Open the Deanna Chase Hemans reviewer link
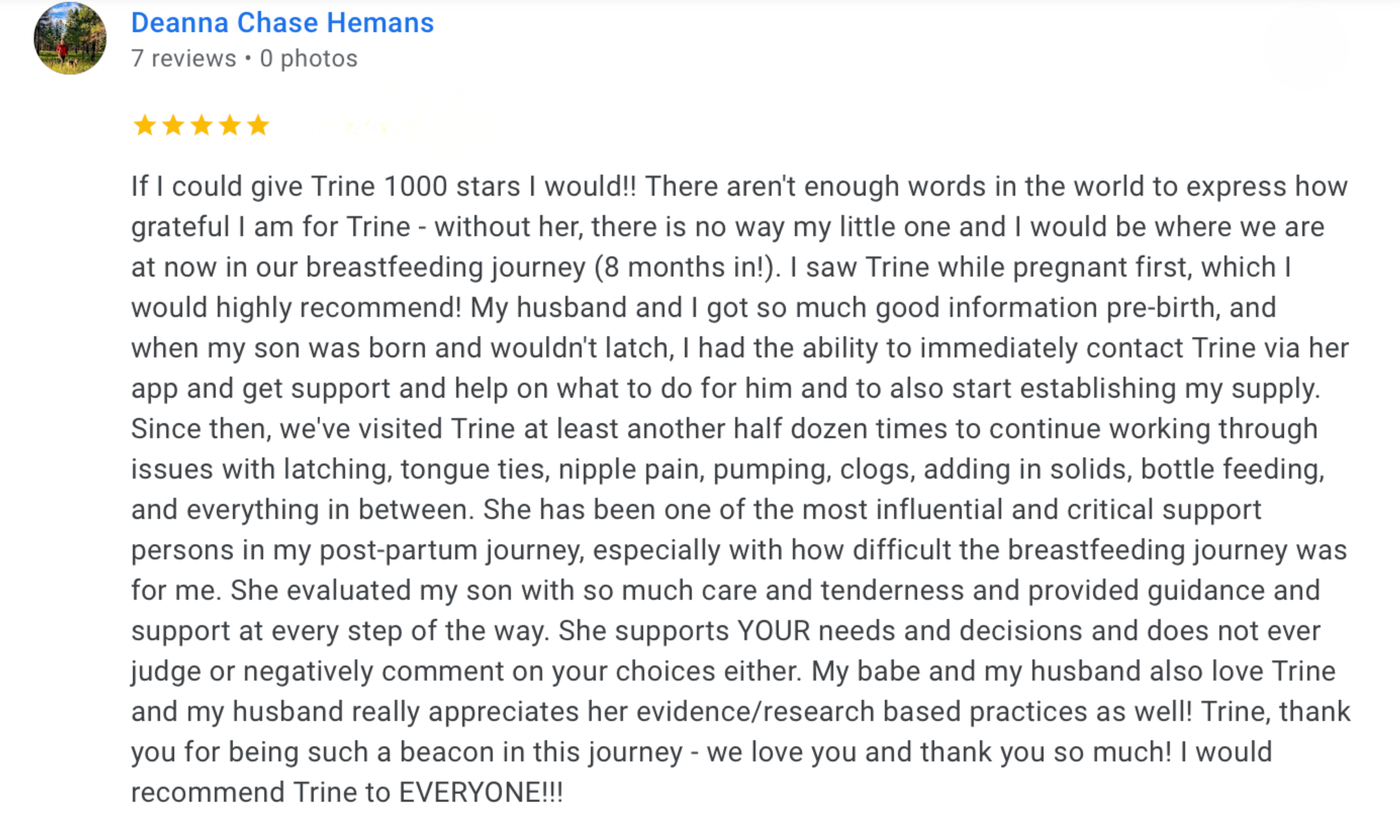This screenshot has height=840, width=1400. (x=282, y=23)
